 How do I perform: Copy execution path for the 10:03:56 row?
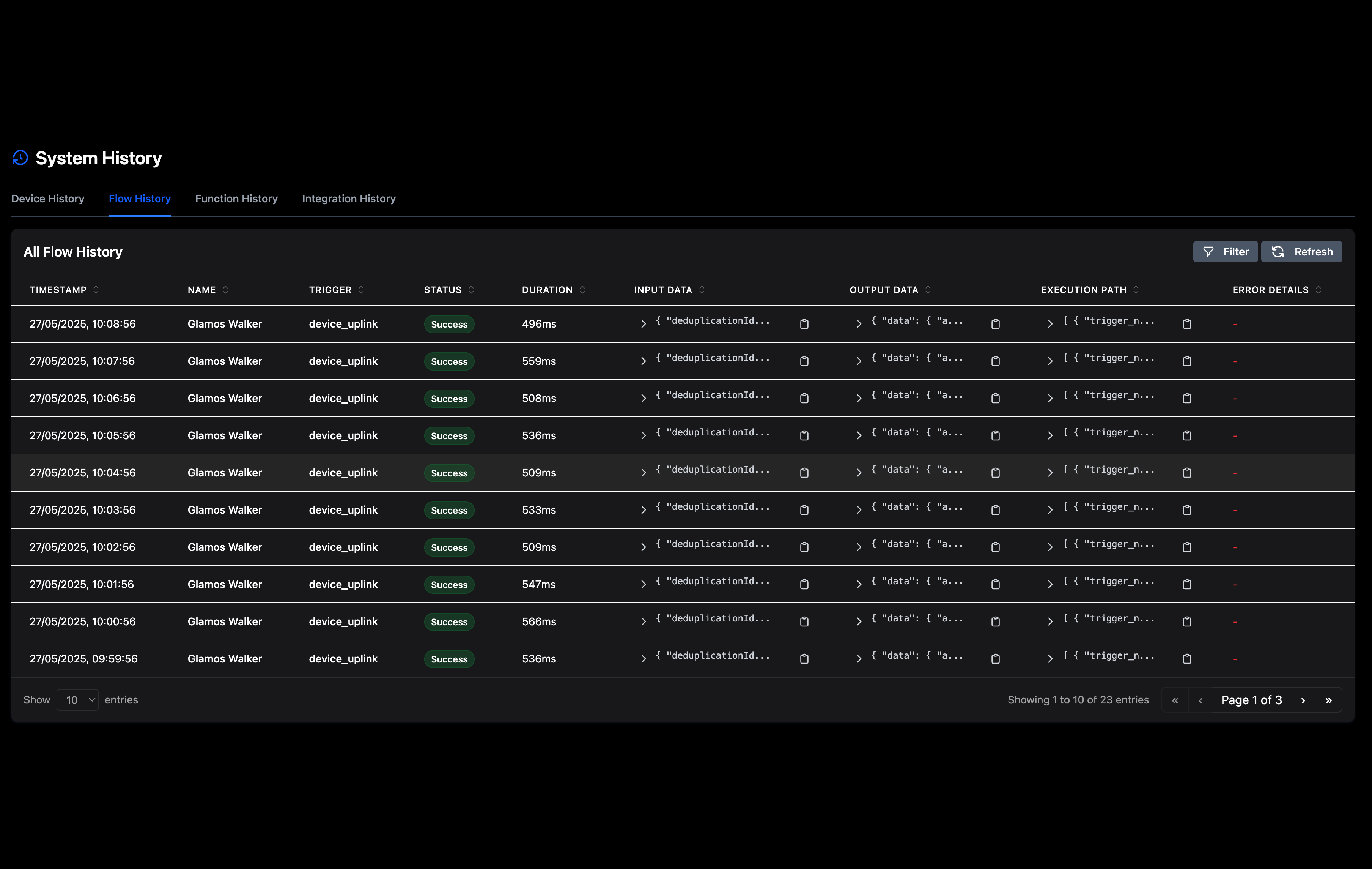click(x=1187, y=510)
